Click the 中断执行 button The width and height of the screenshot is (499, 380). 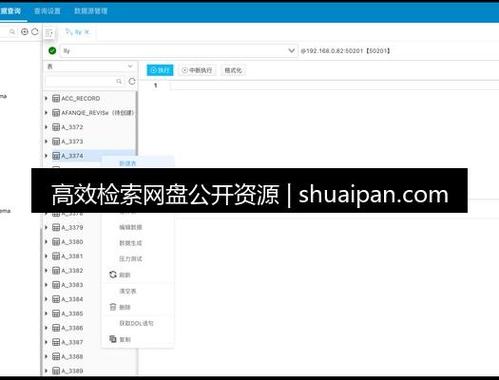197,70
